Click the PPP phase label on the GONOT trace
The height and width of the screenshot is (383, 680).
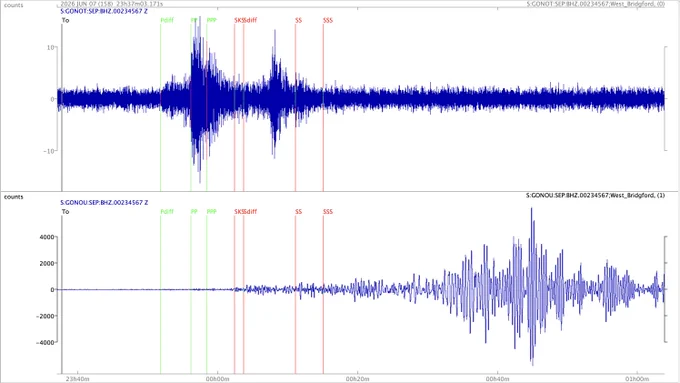pyautogui.click(x=212, y=20)
